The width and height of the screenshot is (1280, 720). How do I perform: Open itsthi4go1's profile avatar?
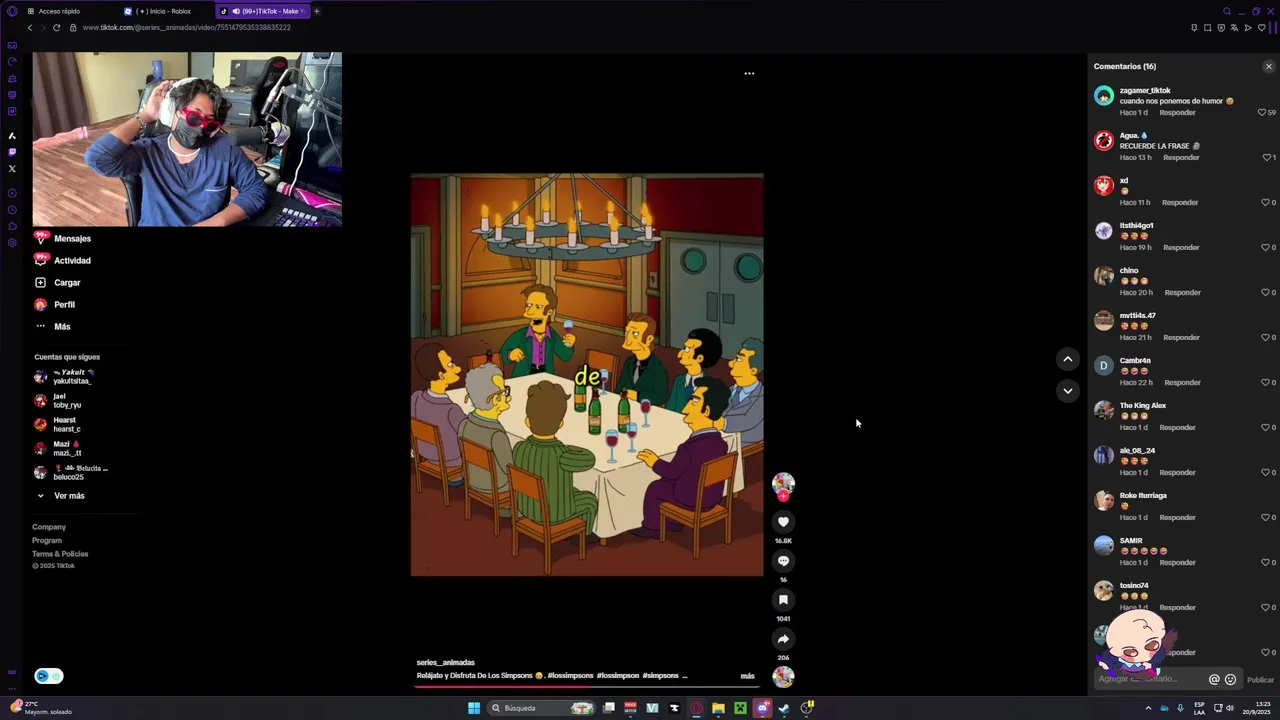[x=1104, y=231]
